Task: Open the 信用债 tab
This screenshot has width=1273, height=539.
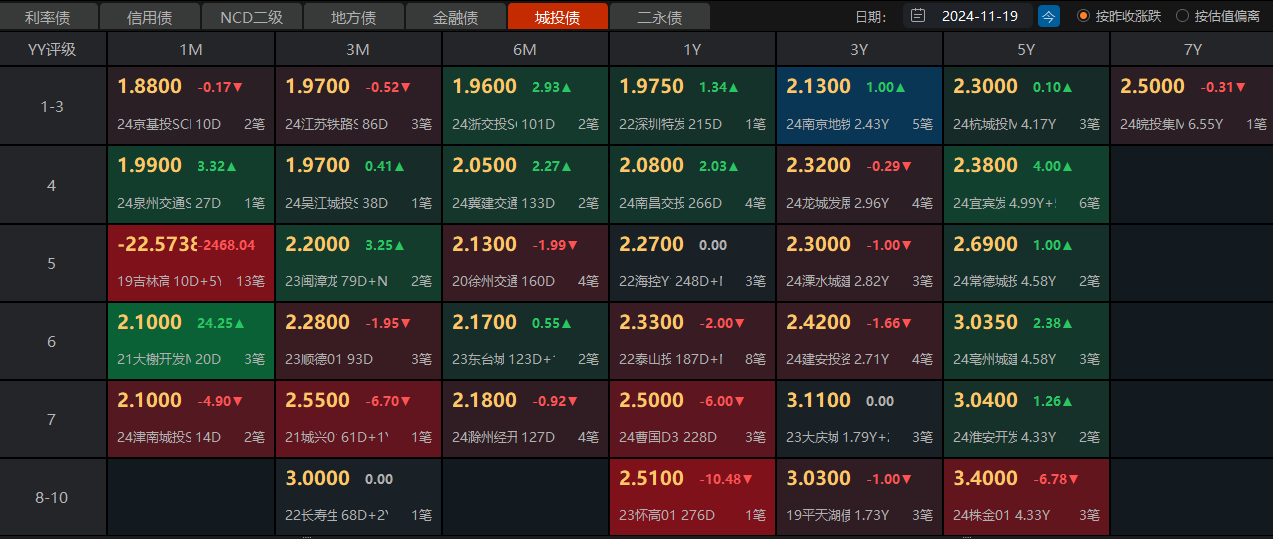Action: coord(150,17)
